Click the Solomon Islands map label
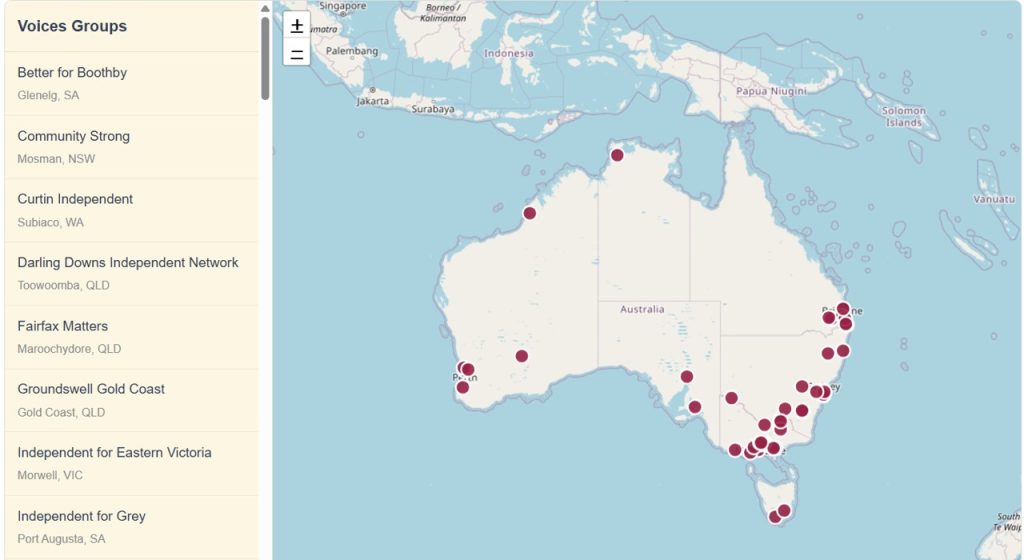This screenshot has width=1024, height=560. 904,117
